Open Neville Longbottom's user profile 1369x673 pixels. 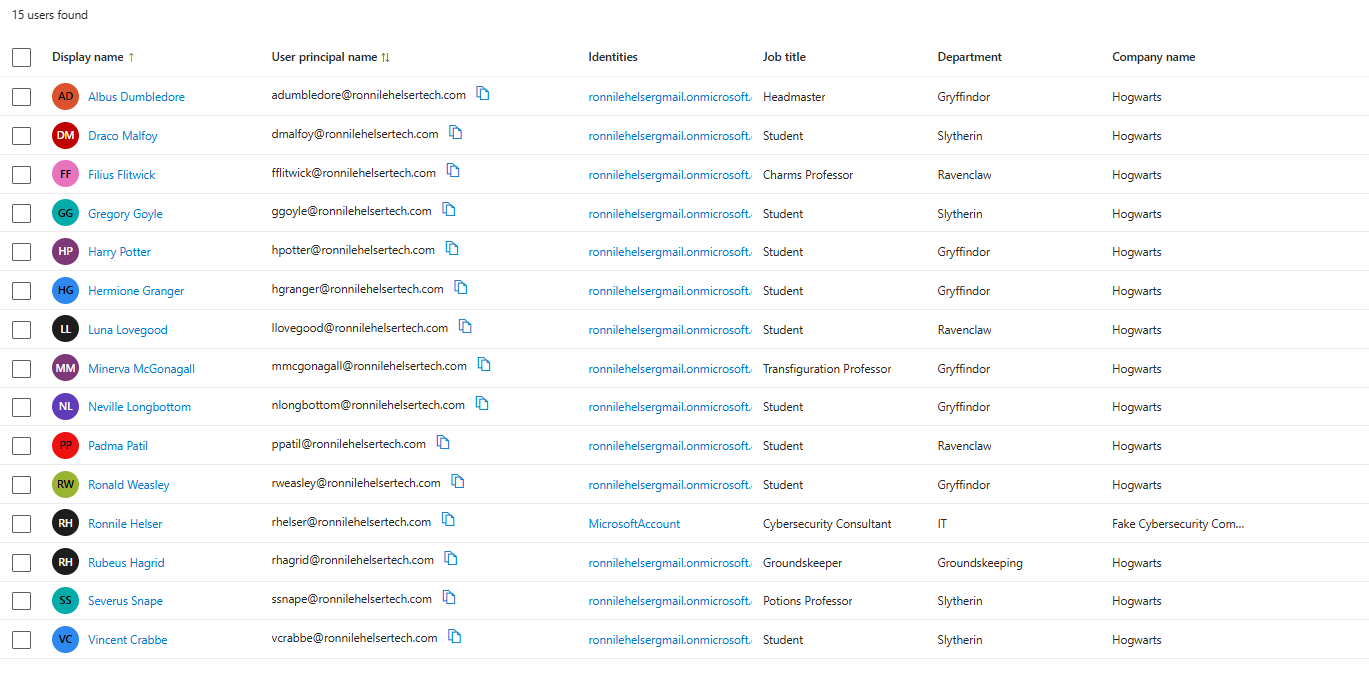(139, 407)
